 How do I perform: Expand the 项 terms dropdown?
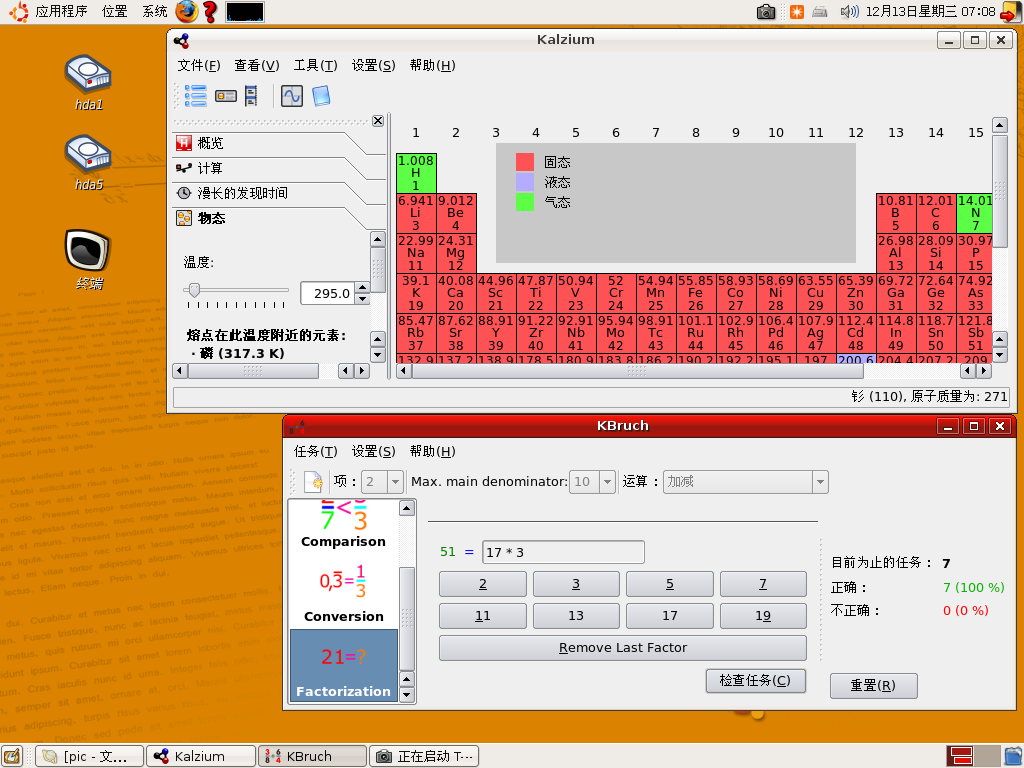(x=394, y=482)
